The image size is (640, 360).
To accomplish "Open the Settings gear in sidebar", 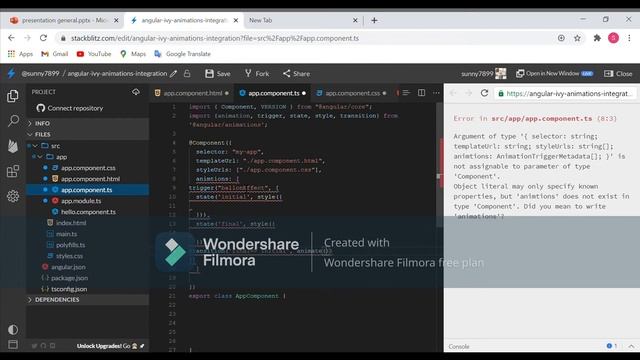I will (13, 196).
